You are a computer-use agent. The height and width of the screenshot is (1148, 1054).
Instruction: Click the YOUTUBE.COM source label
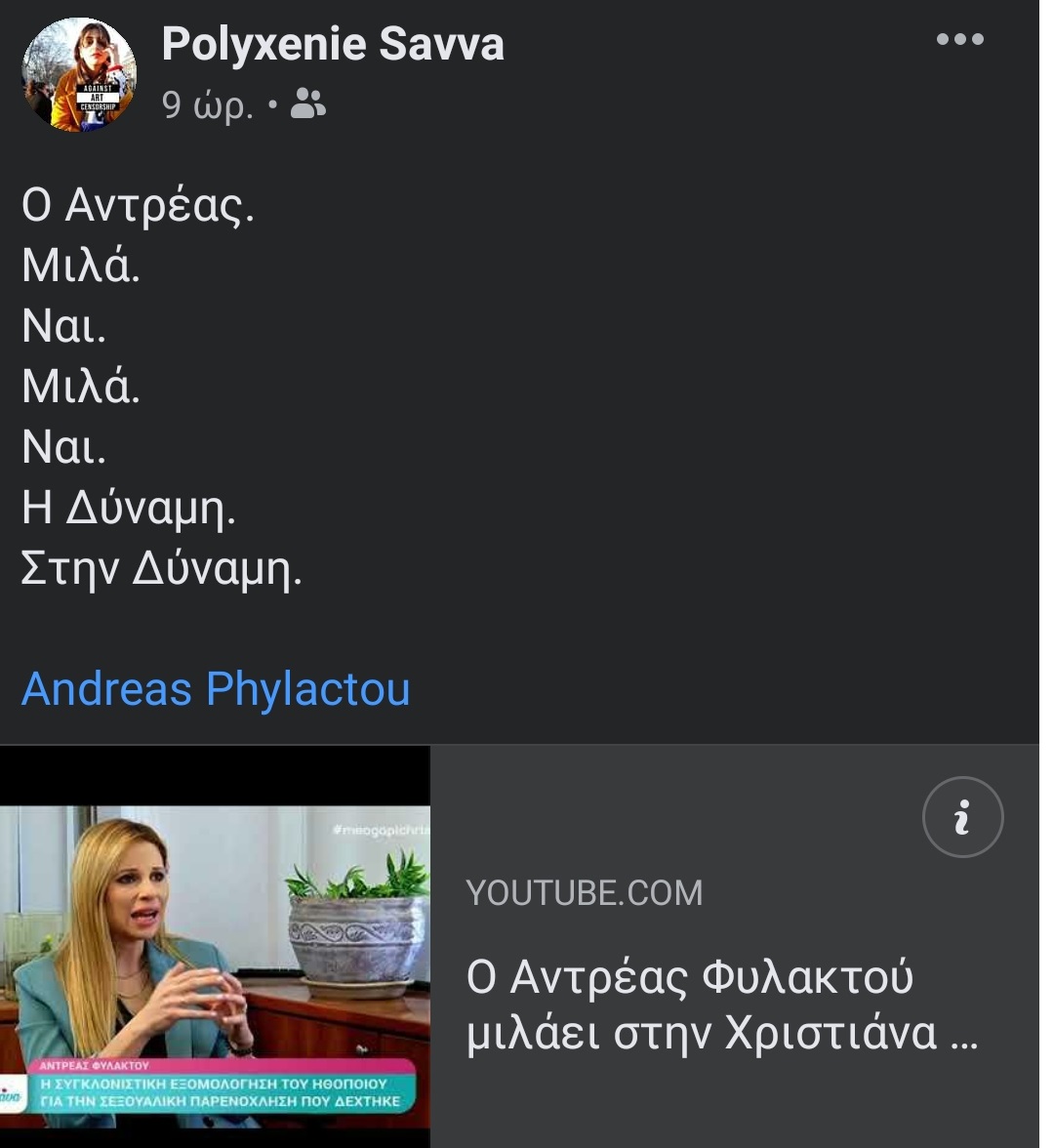tap(584, 893)
